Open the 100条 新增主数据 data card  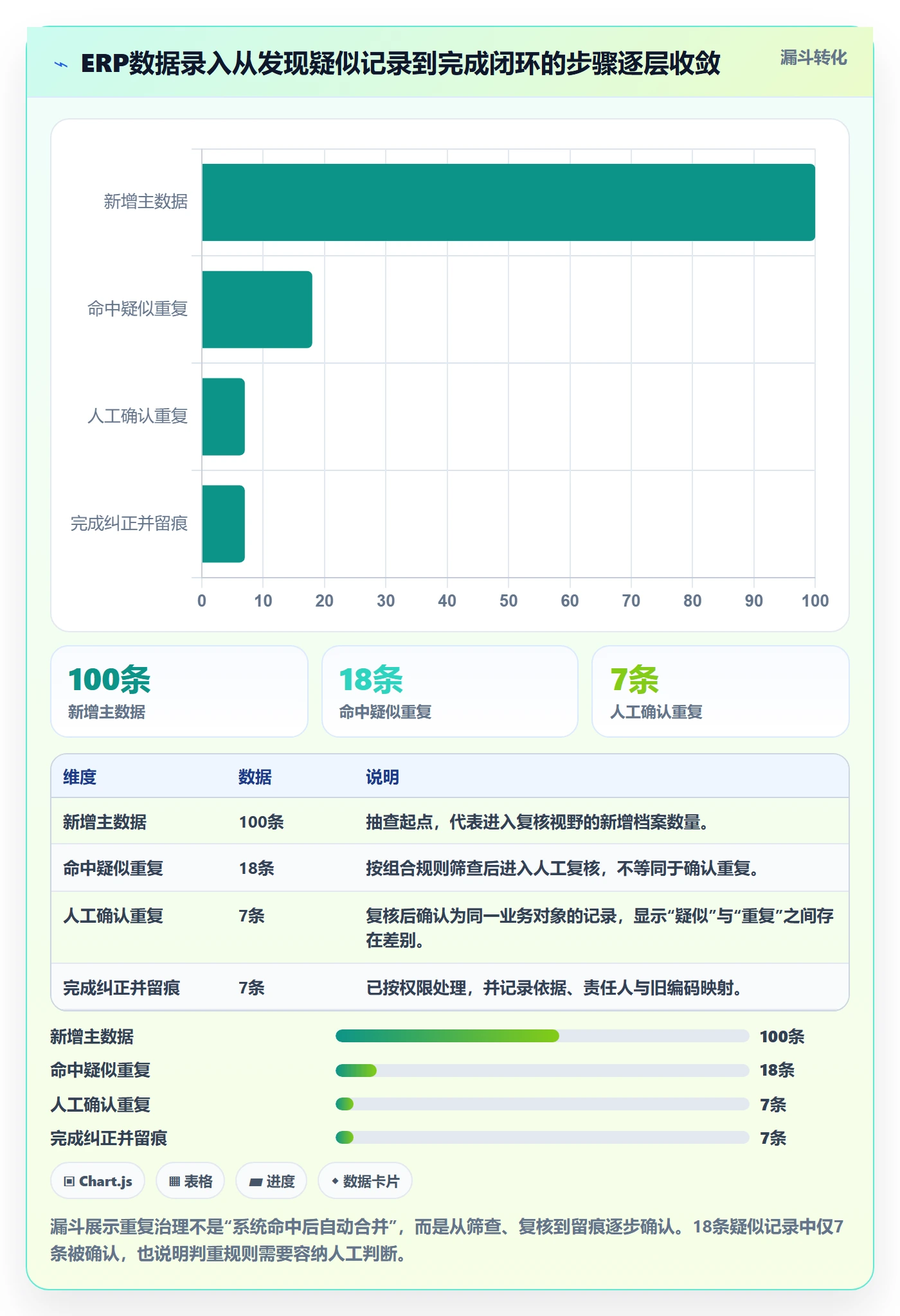179,691
